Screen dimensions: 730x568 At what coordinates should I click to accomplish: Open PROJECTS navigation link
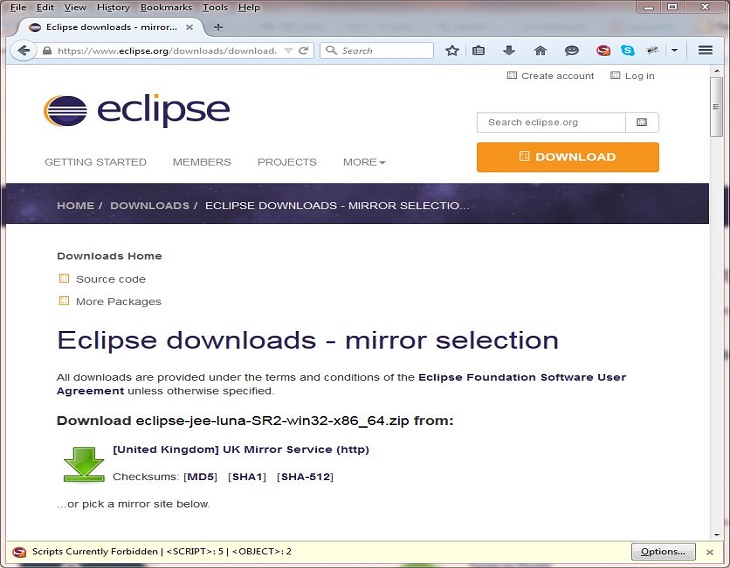coord(287,162)
